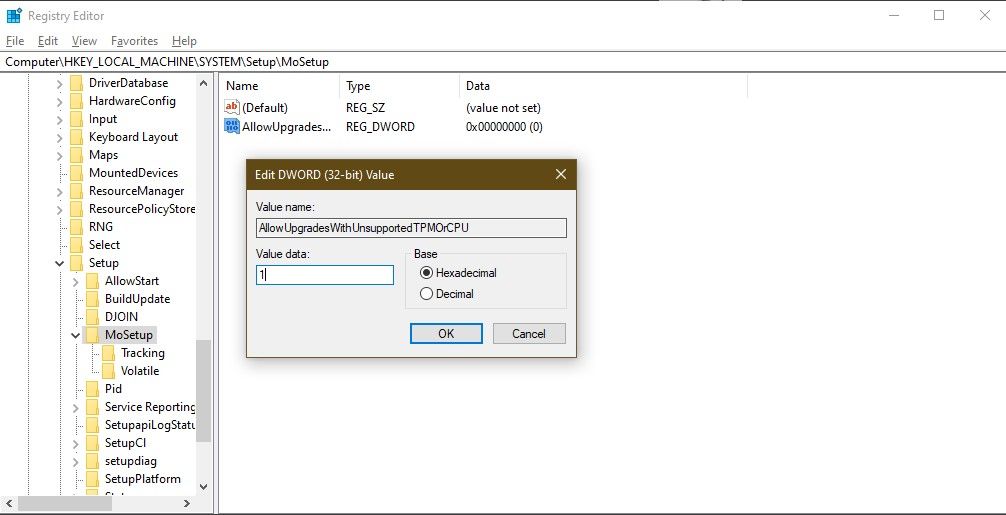
Task: Click the (value not set) data cell
Action: [x=504, y=107]
